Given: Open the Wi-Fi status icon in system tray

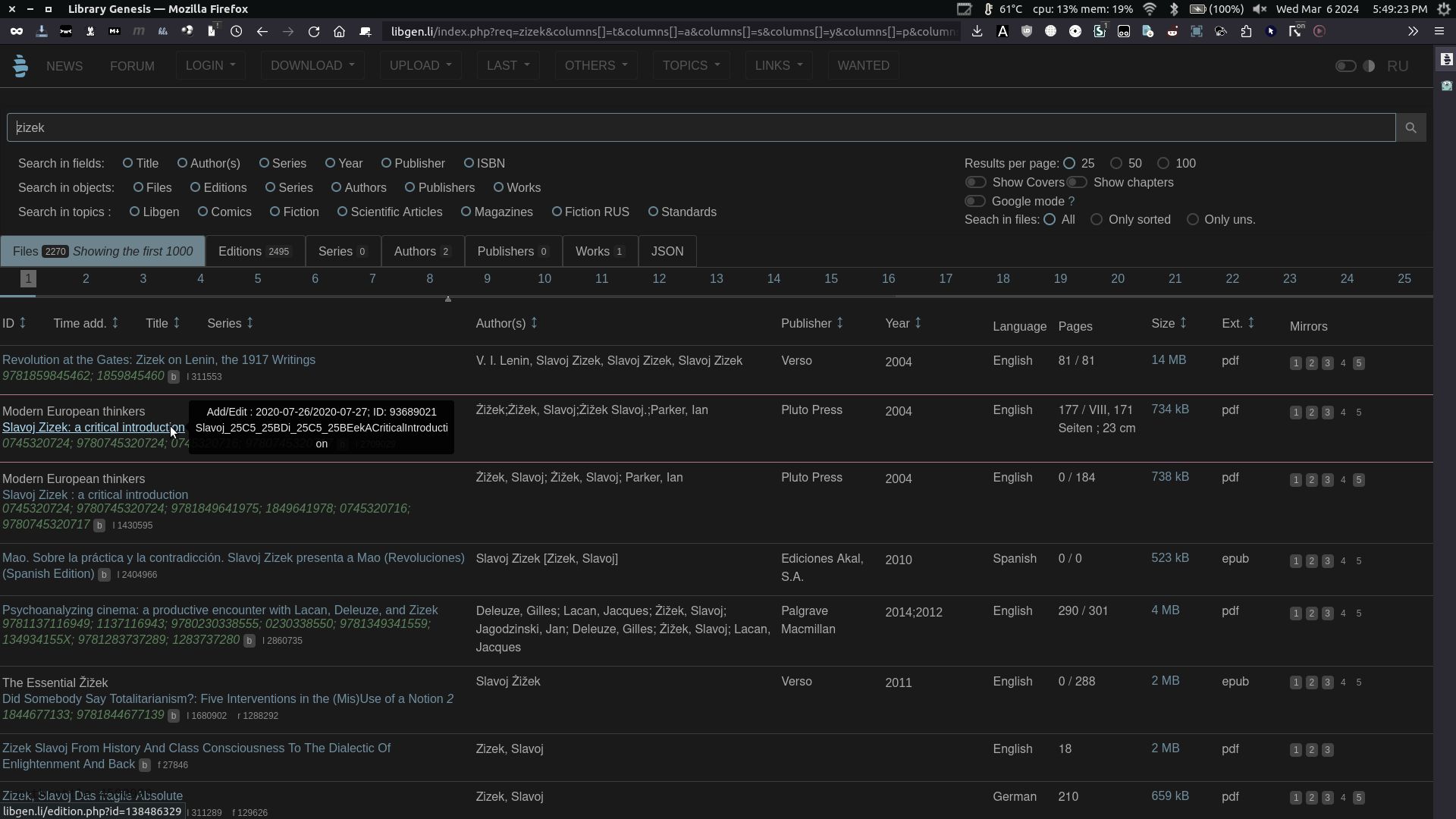Looking at the screenshot, I should click(x=1150, y=9).
